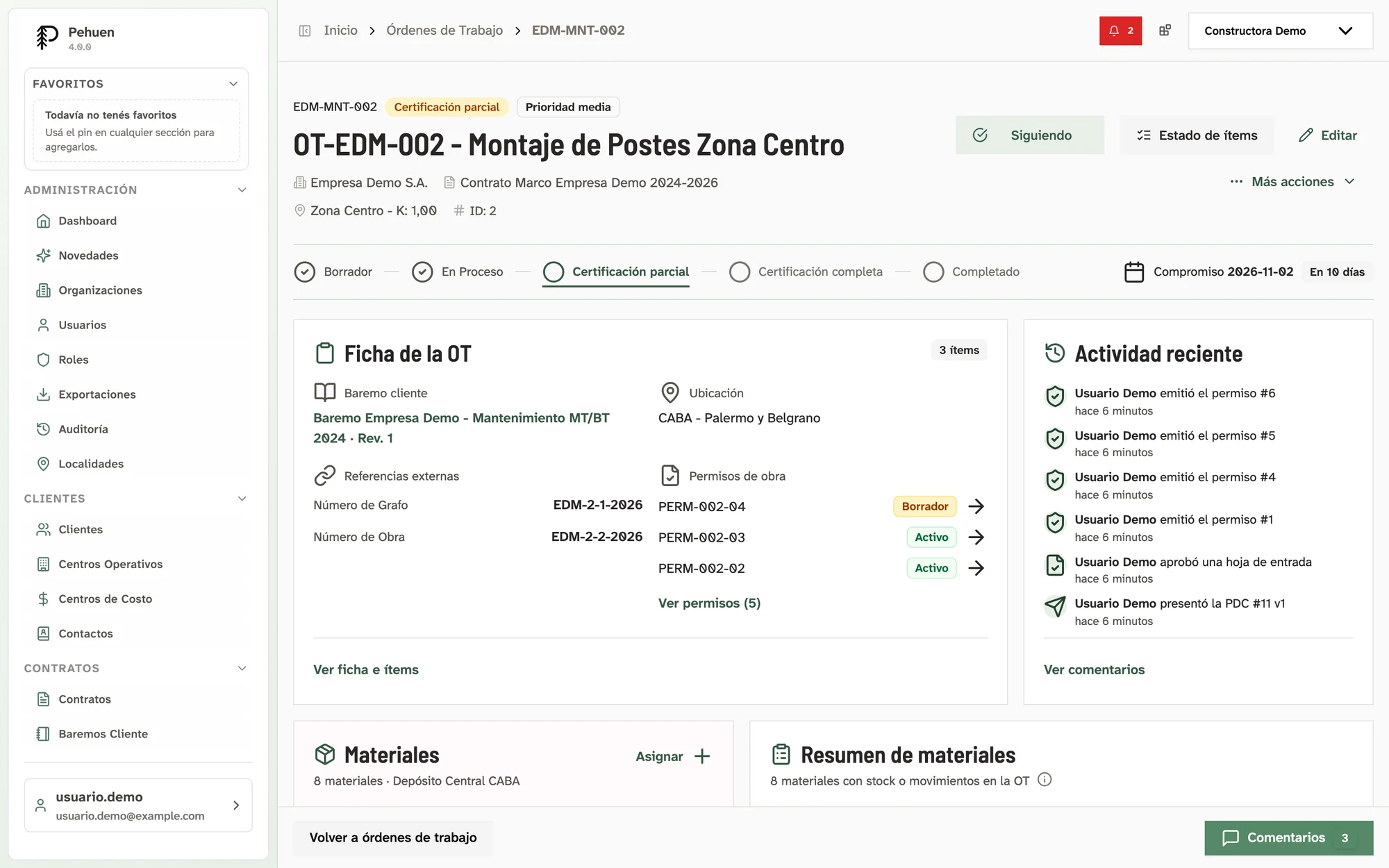Collapse the Favoritos section
1389x868 pixels.
pyautogui.click(x=233, y=84)
